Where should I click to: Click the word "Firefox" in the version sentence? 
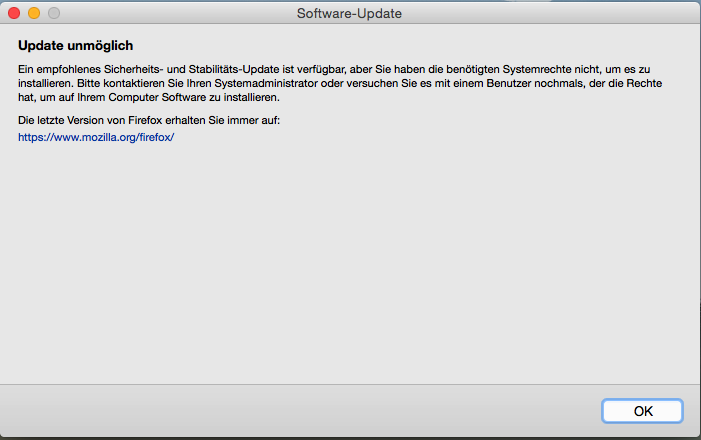pos(145,120)
